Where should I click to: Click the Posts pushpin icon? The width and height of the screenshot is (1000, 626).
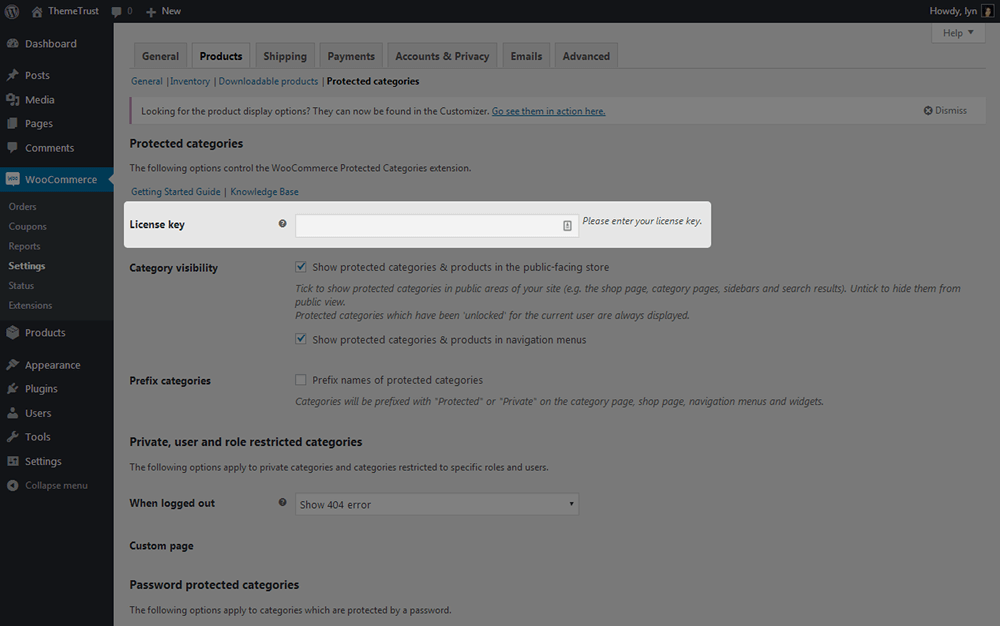click(x=13, y=75)
